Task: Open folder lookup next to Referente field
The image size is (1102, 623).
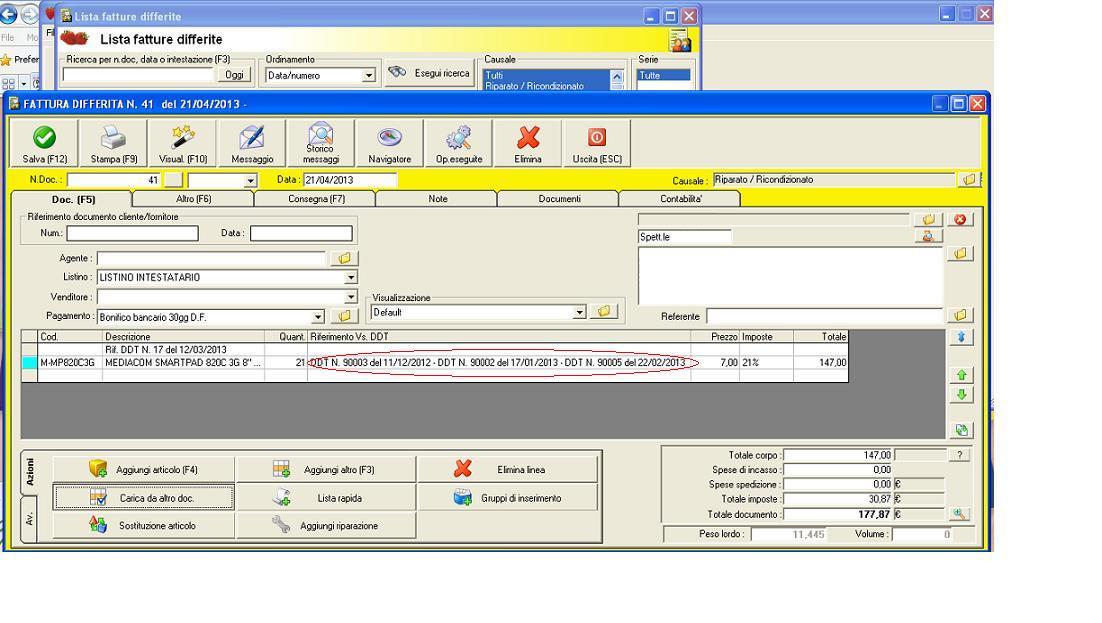Action: [x=960, y=315]
